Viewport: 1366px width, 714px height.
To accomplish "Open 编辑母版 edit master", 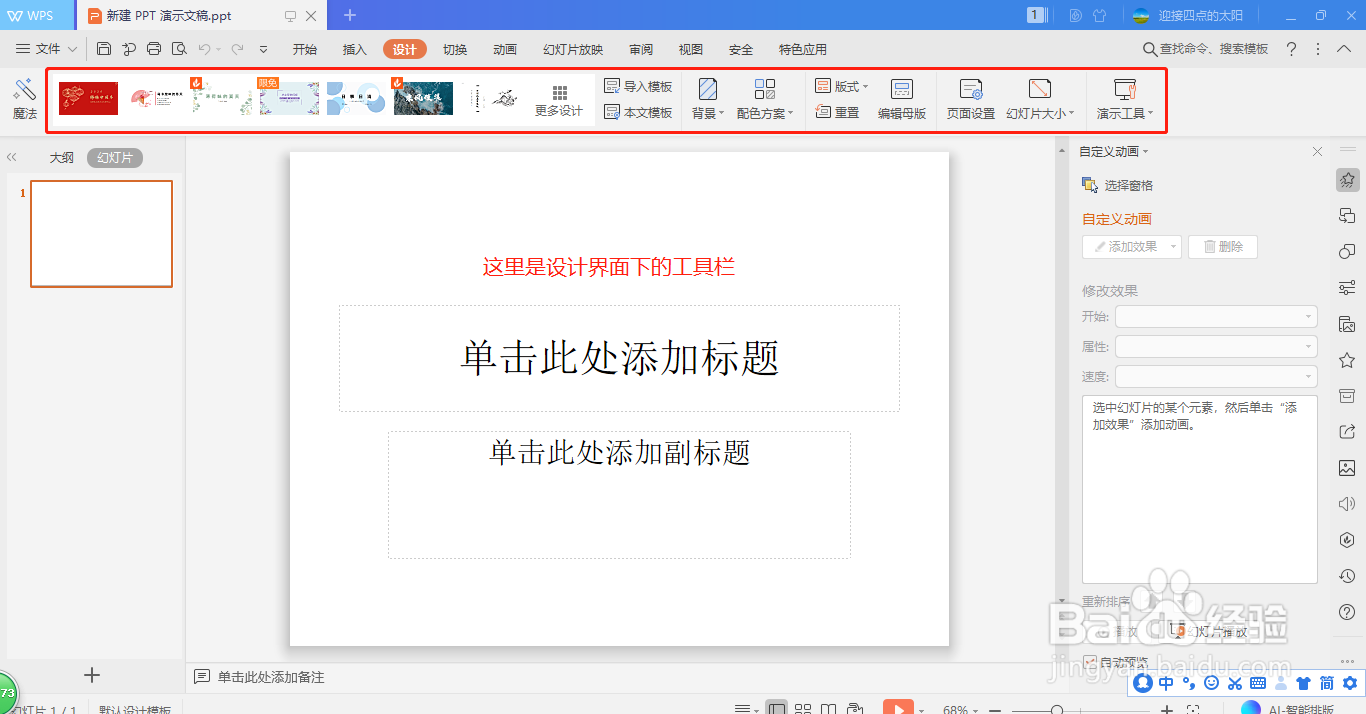I will tap(902, 101).
